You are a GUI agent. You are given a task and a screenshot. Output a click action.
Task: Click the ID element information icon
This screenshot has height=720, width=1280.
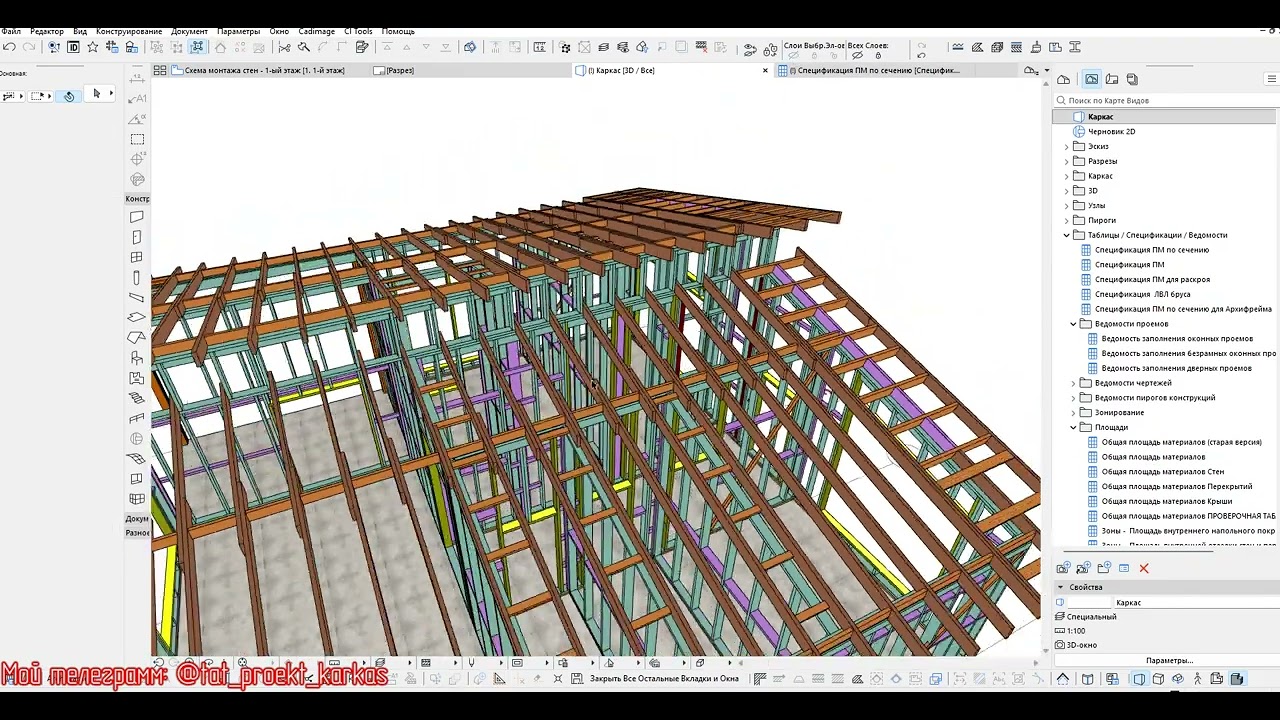coord(73,47)
